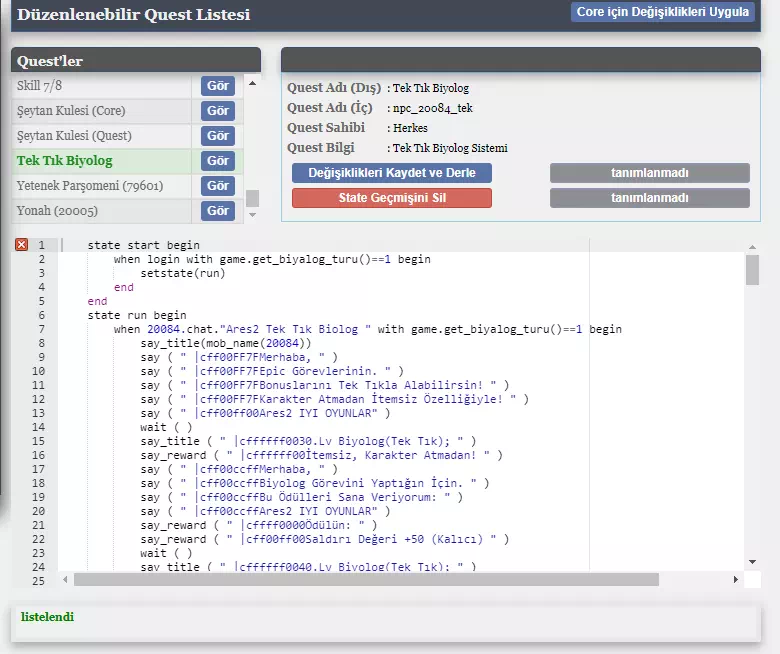This screenshot has height=654, width=780.
Task: Place cursor on 'state start begin' line
Action: click(143, 245)
